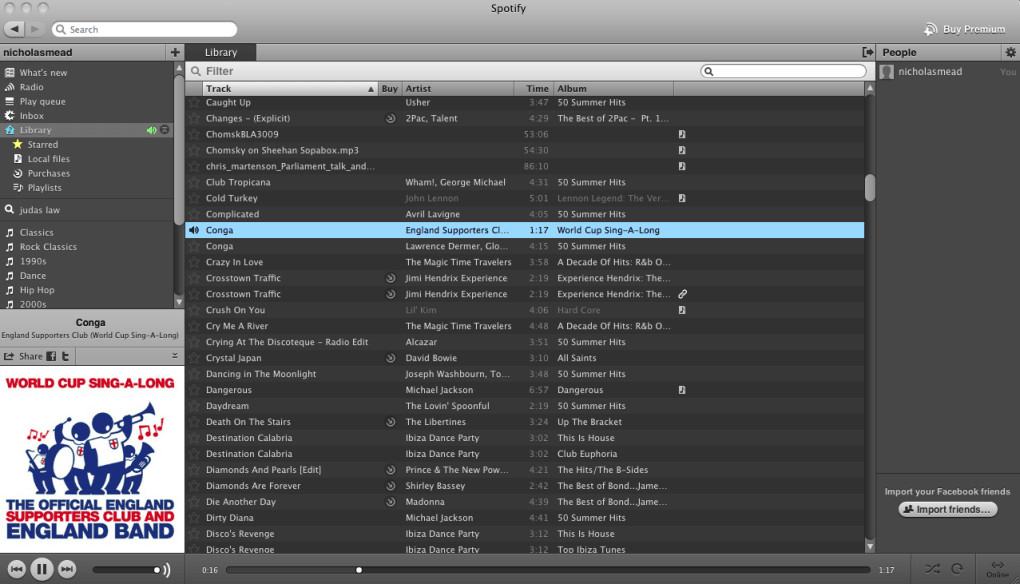This screenshot has width=1020, height=584.
Task: Star the Daydream track
Action: [x=194, y=406]
